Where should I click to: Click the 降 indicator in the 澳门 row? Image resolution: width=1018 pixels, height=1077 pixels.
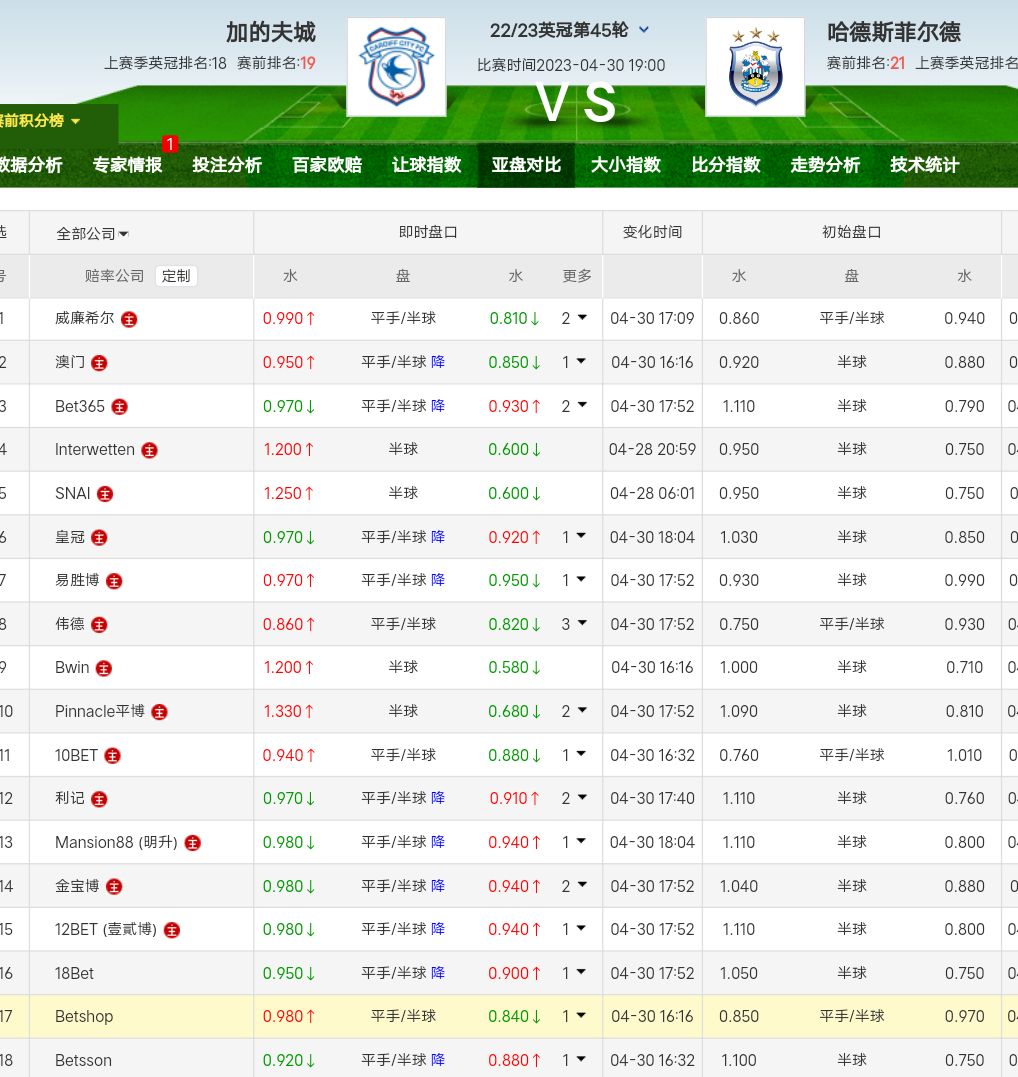(x=438, y=362)
